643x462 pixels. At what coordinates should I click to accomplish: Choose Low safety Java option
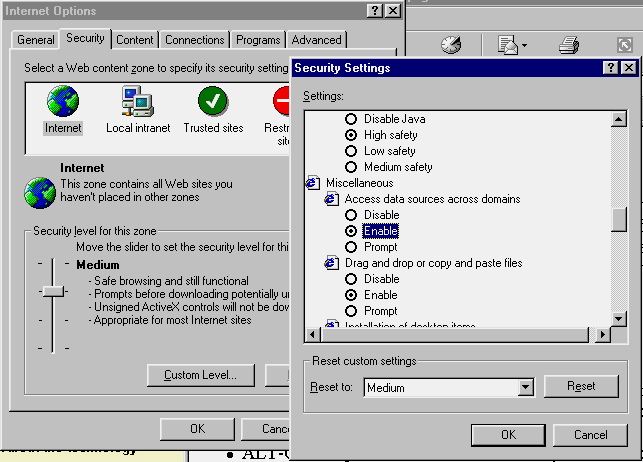coord(351,151)
